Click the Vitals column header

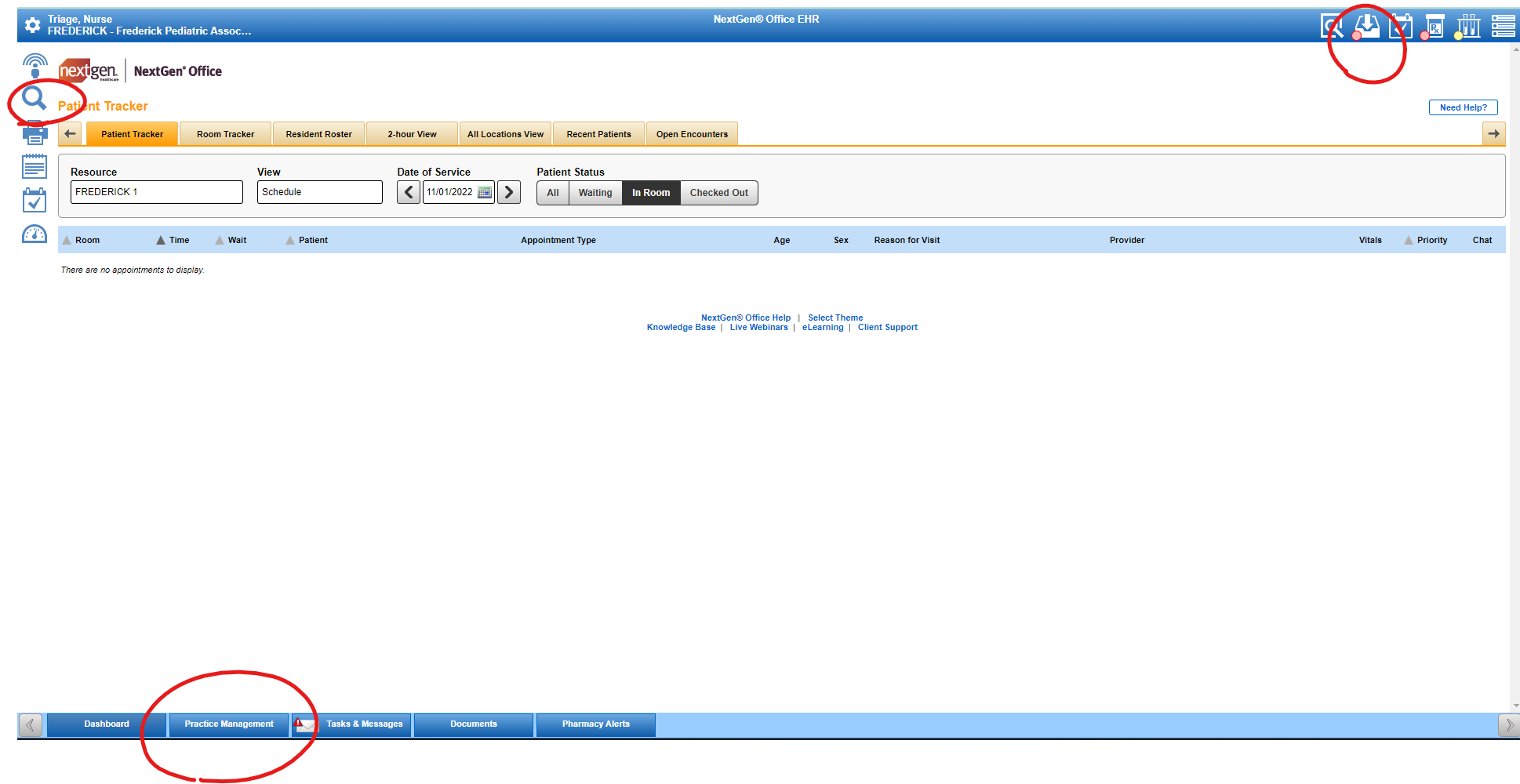1370,240
